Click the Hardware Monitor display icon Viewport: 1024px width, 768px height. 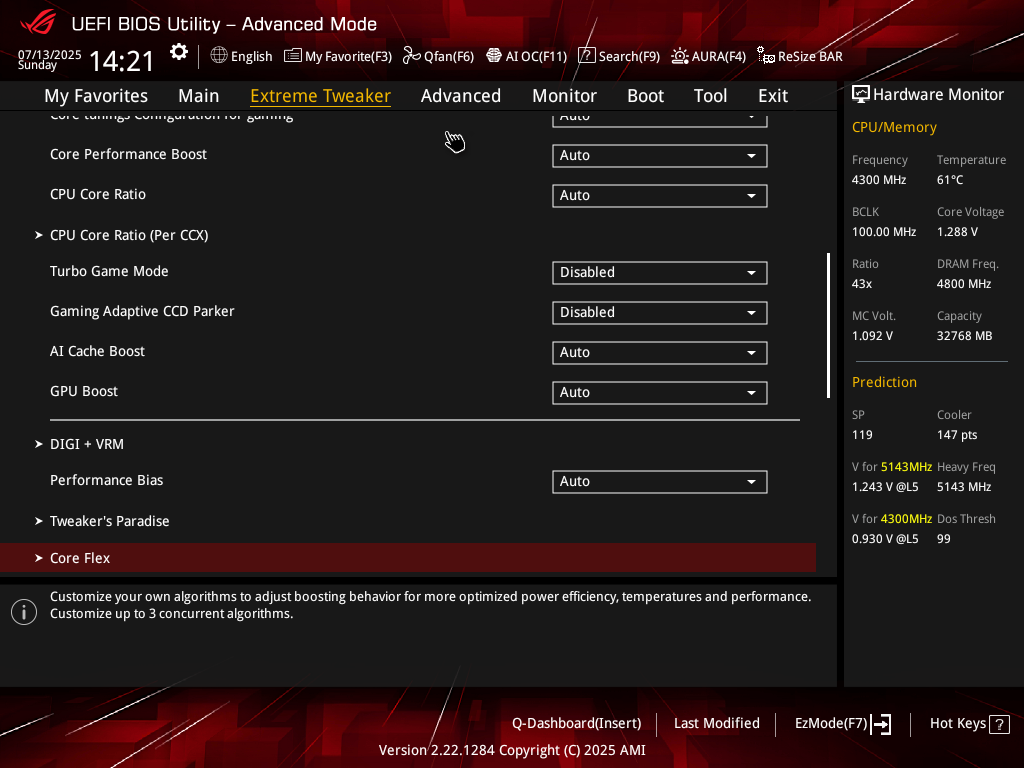pos(861,95)
